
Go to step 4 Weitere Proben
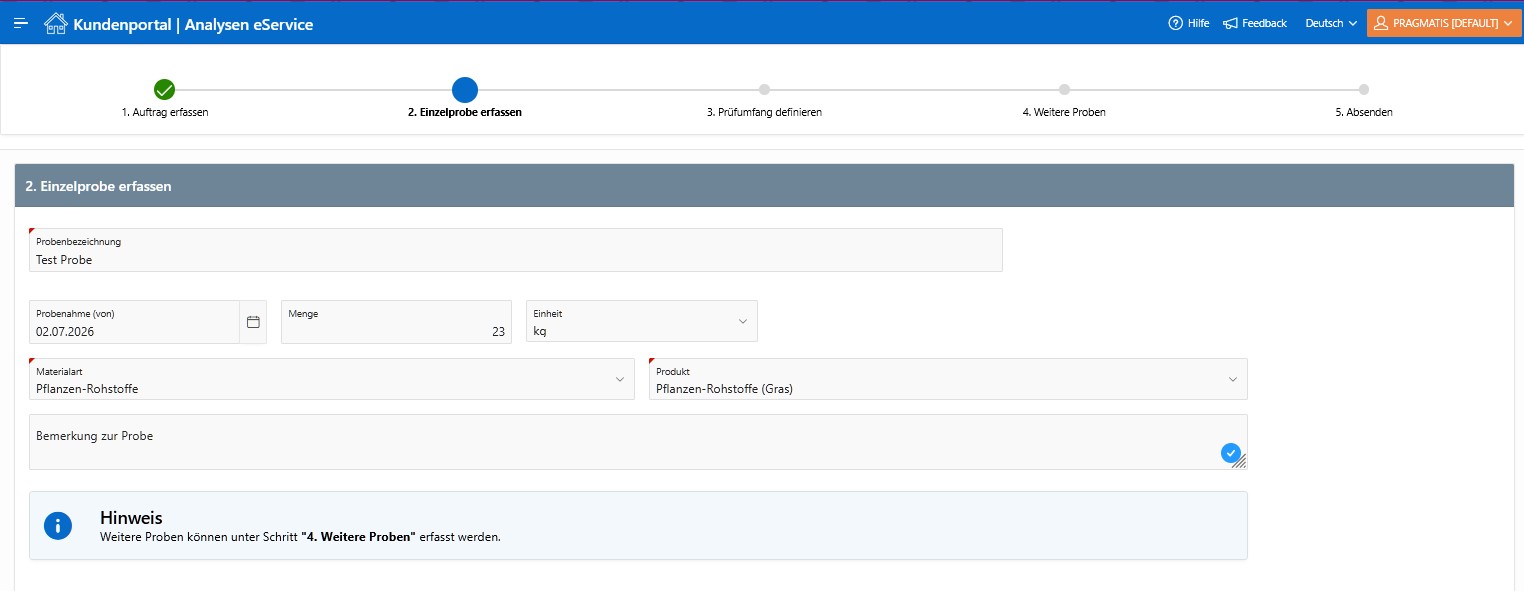(1064, 112)
